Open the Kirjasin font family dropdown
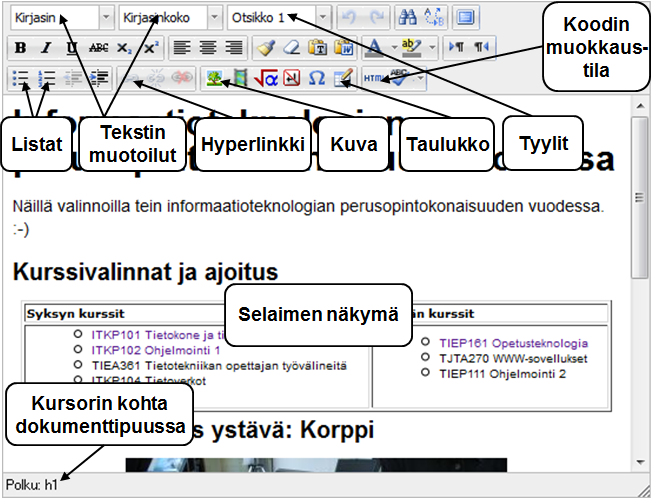Image resolution: width=652 pixels, height=498 pixels. [x=62, y=17]
